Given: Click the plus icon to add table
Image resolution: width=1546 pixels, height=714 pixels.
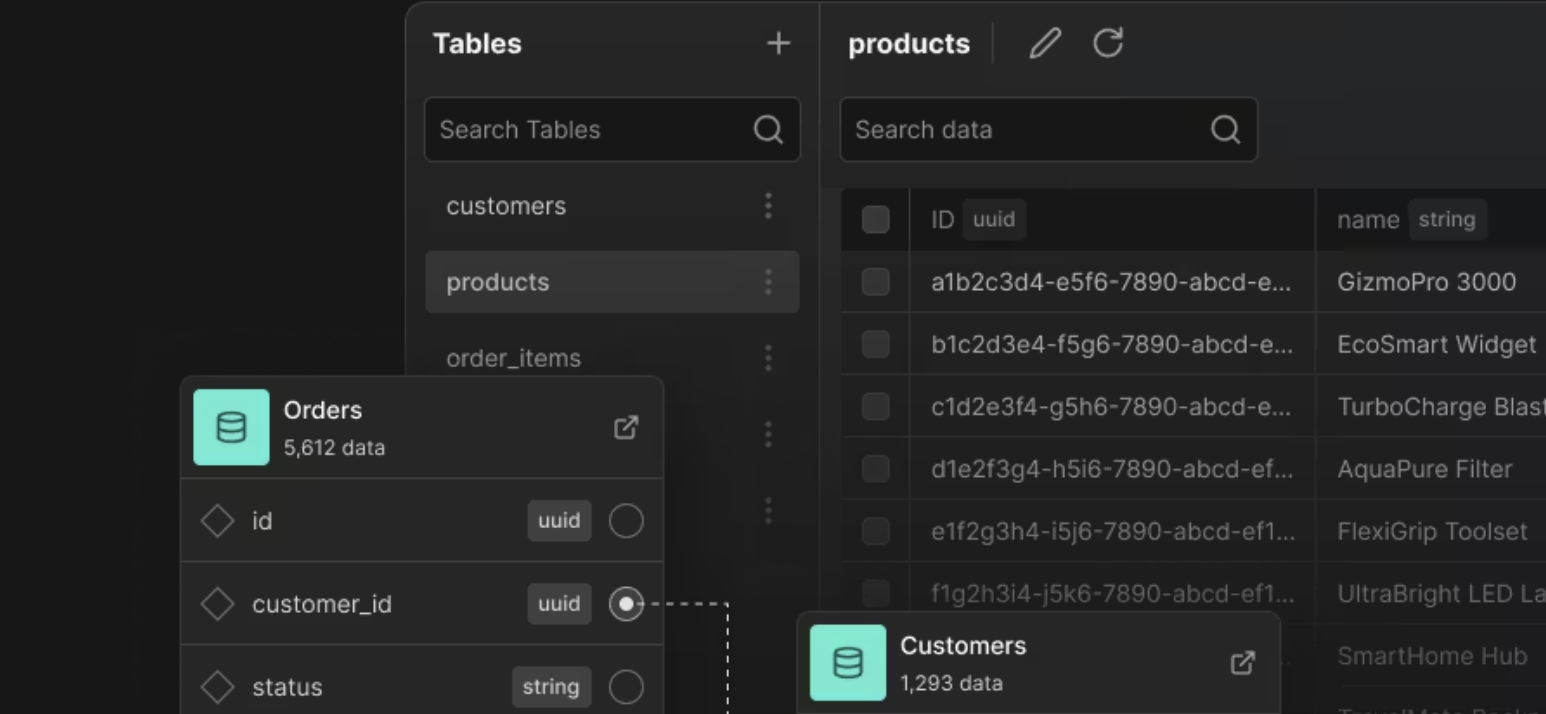Looking at the screenshot, I should pos(778,43).
